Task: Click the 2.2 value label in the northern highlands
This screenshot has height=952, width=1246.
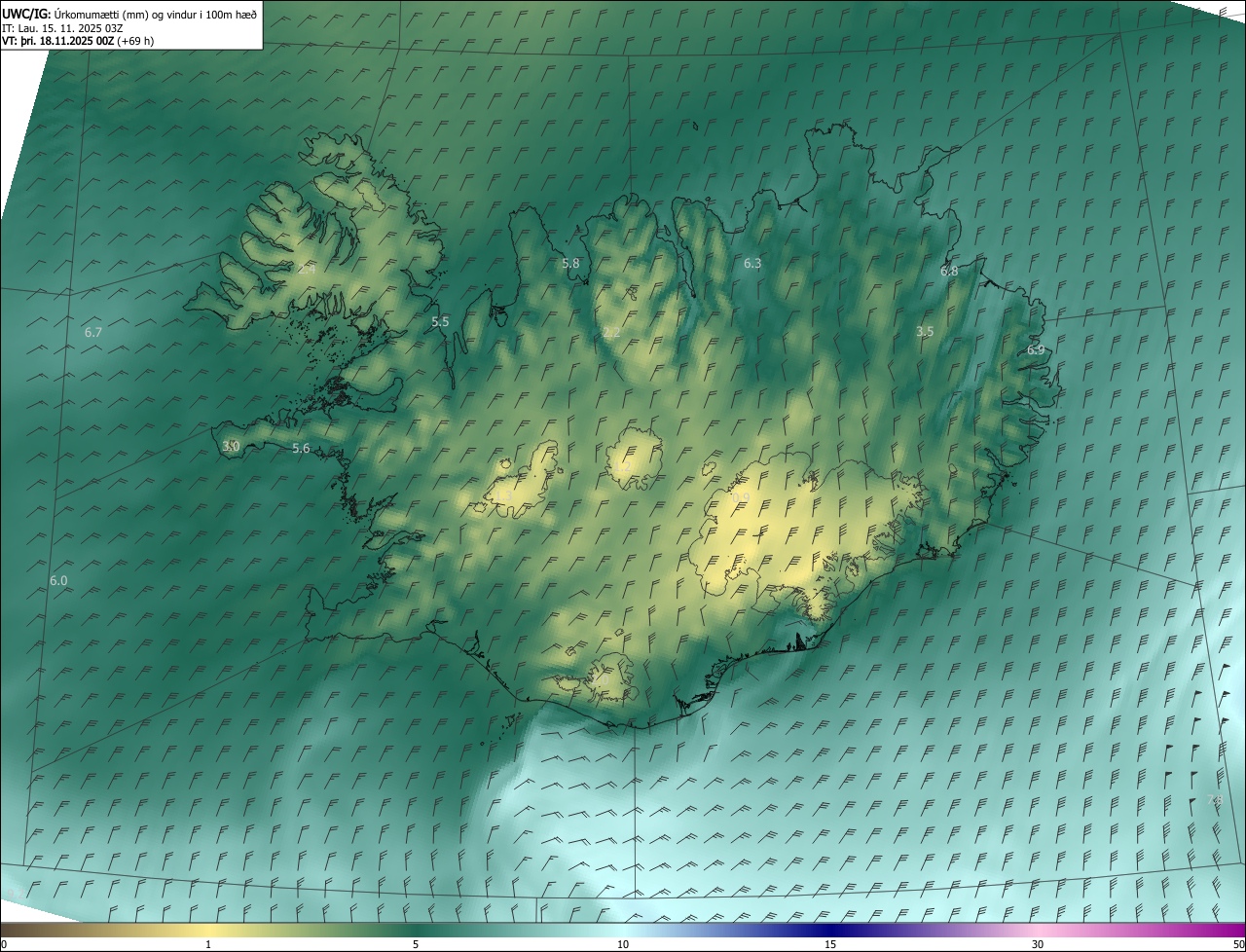Action: pyautogui.click(x=611, y=333)
